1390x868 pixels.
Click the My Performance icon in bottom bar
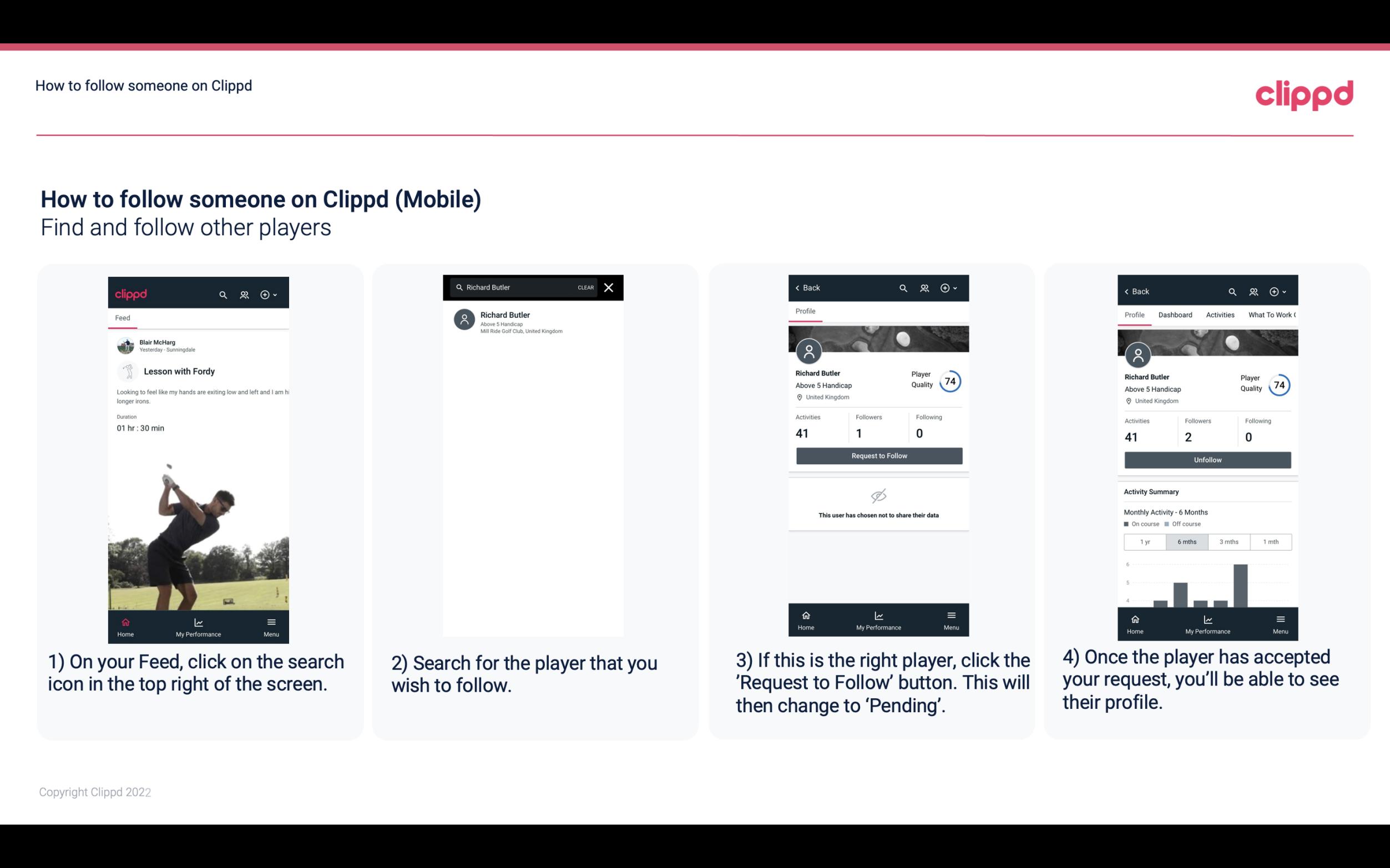click(198, 622)
